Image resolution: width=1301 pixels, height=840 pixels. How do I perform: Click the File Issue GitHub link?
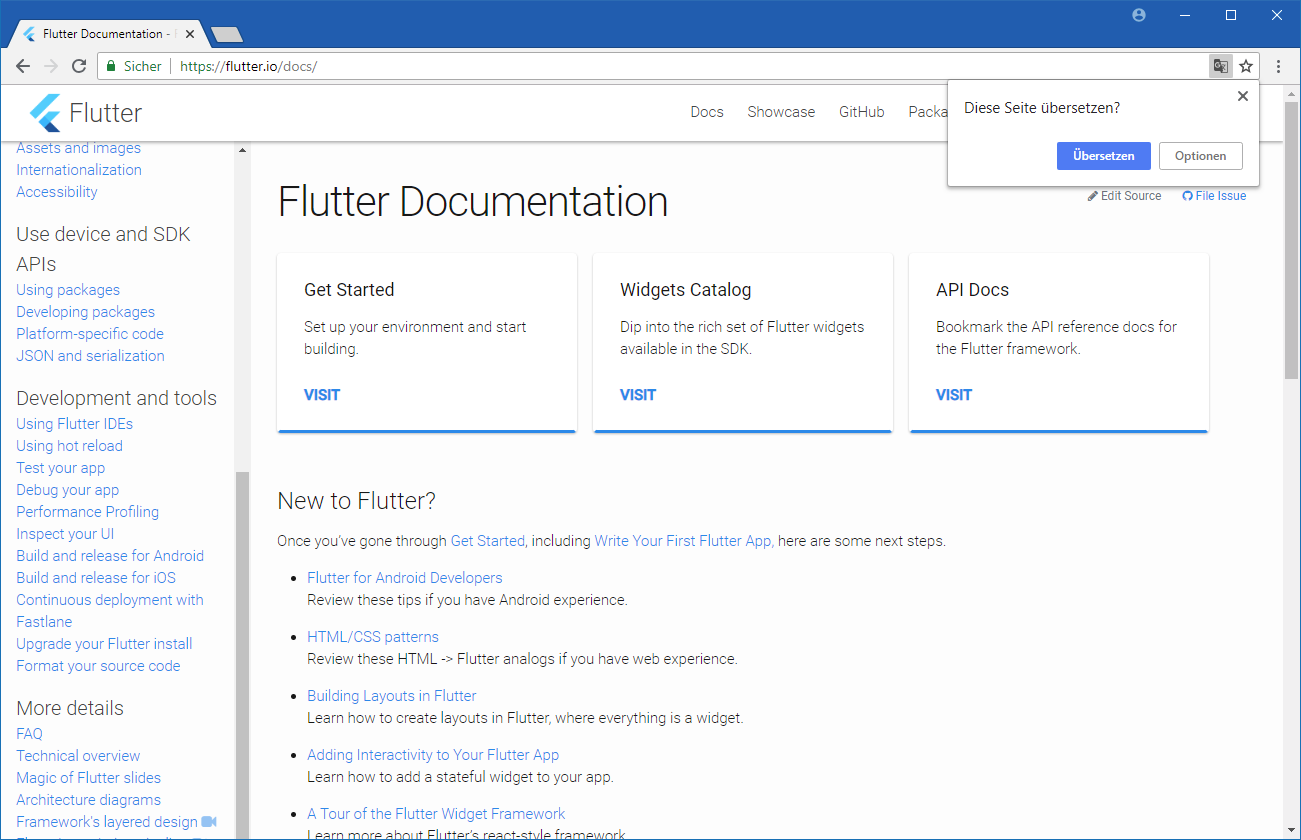pos(1214,196)
